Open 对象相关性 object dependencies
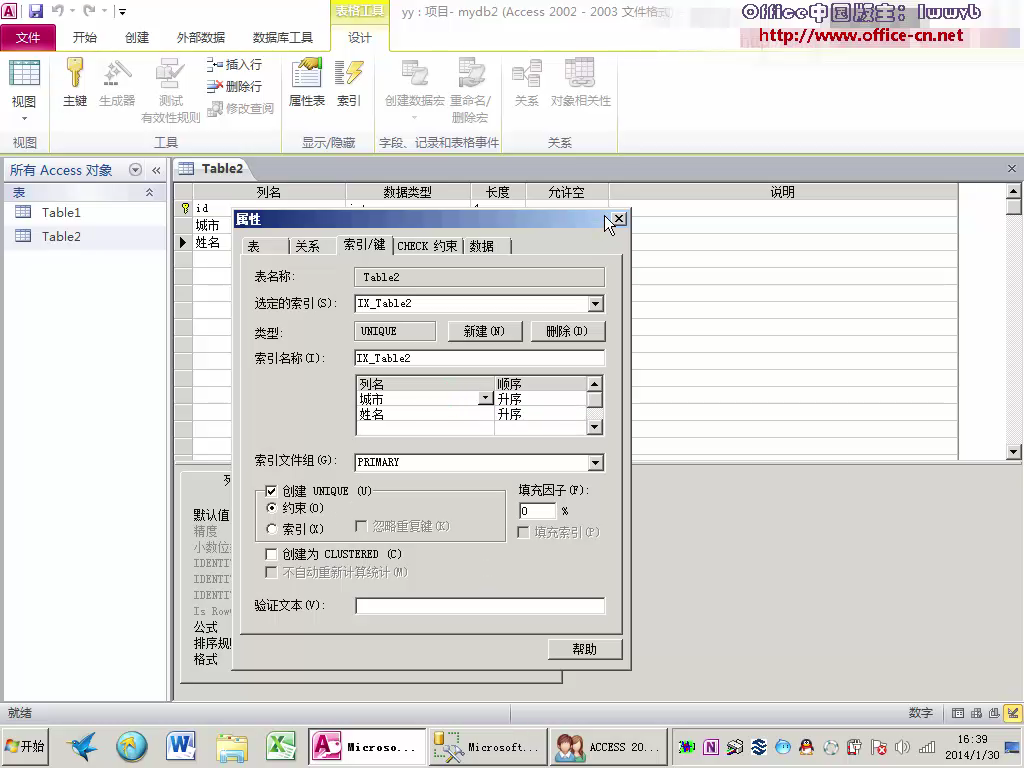1024x768 pixels. point(581,83)
